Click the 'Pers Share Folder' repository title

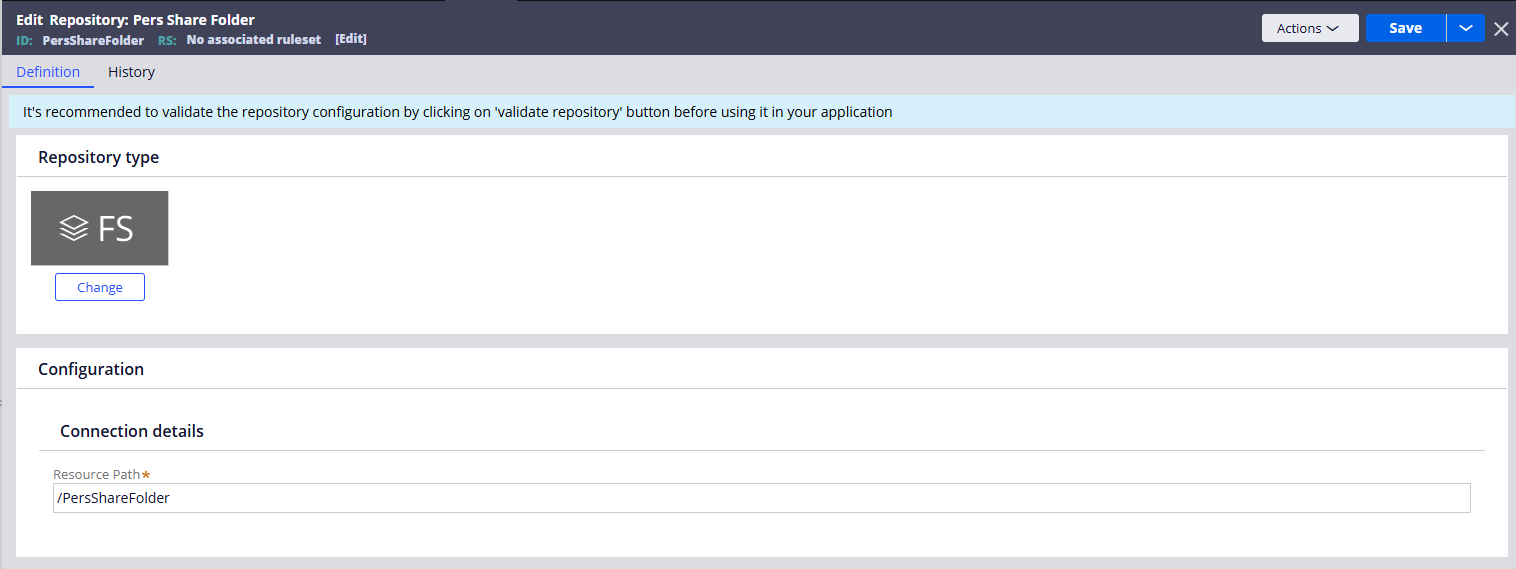[x=194, y=20]
